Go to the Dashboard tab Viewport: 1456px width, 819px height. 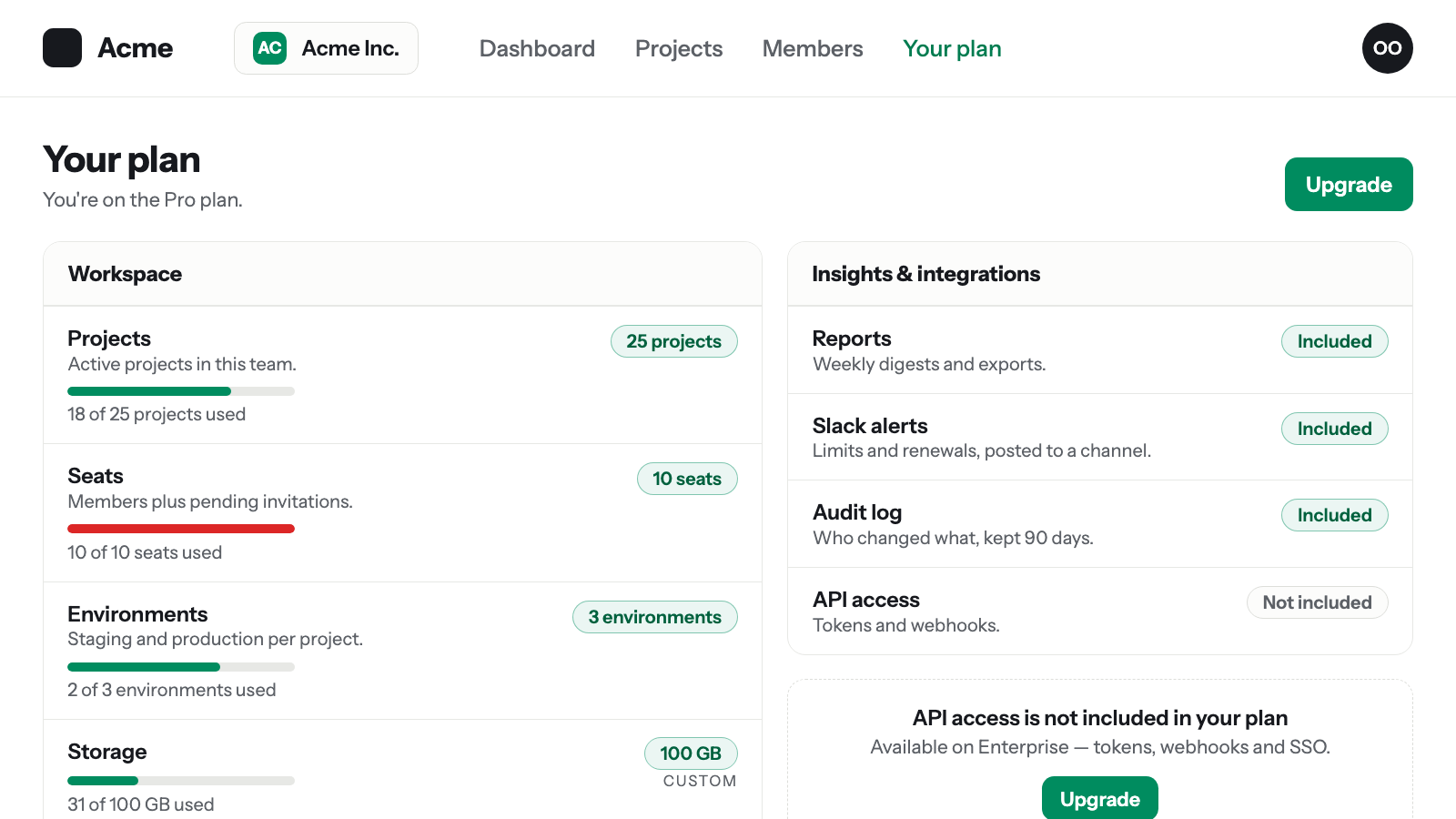point(537,48)
